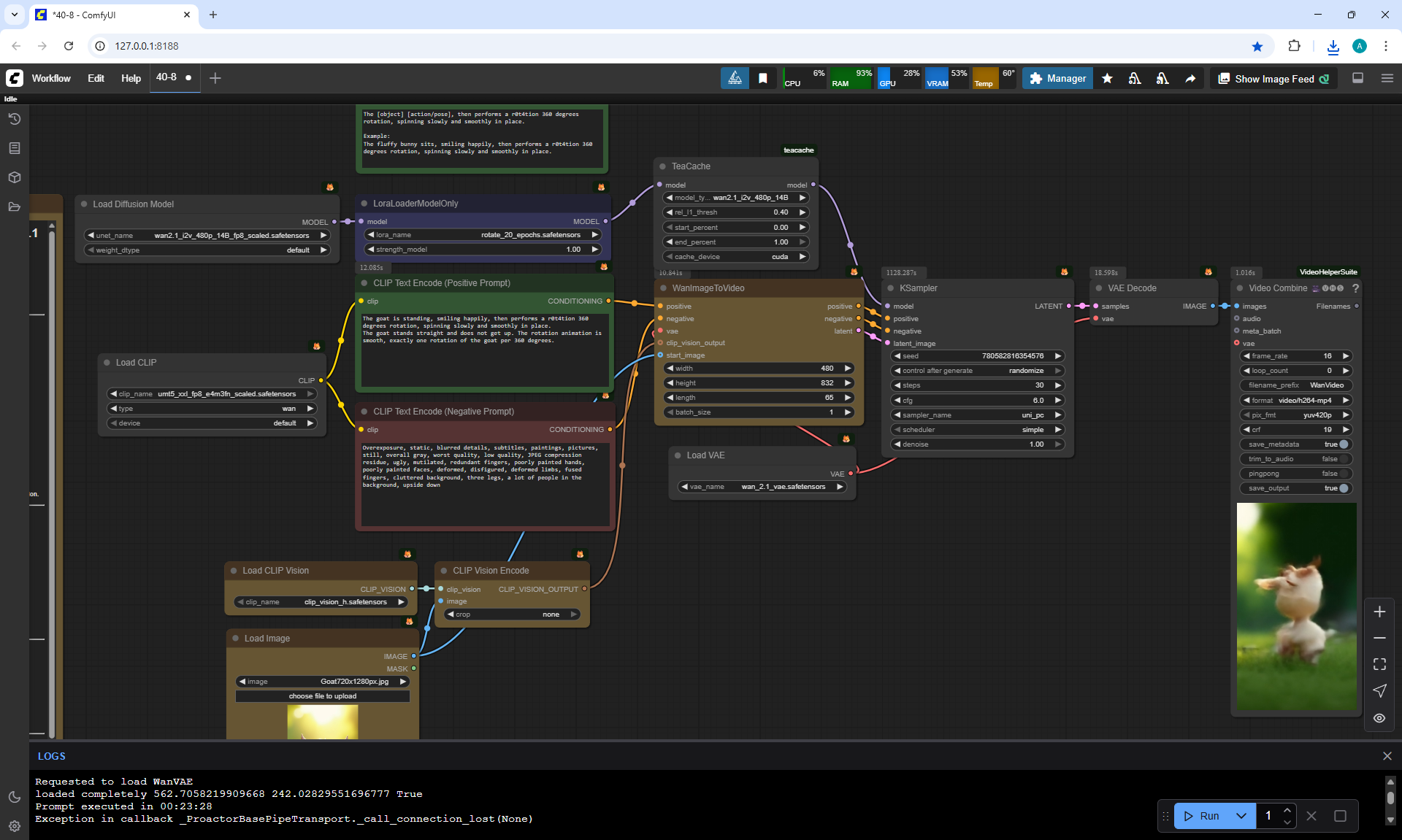This screenshot has width=1402, height=840.
Task: Toggle dark theme moon icon
Action: tap(15, 797)
